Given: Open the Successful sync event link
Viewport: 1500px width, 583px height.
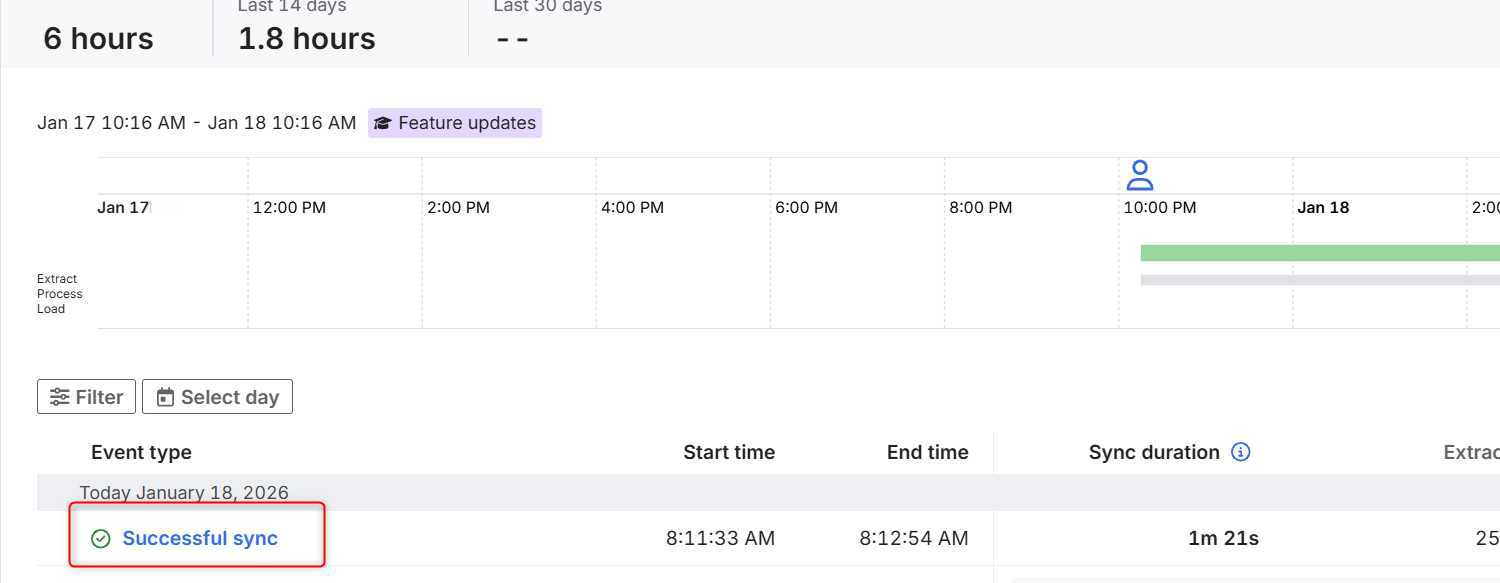Looking at the screenshot, I should click(x=200, y=538).
